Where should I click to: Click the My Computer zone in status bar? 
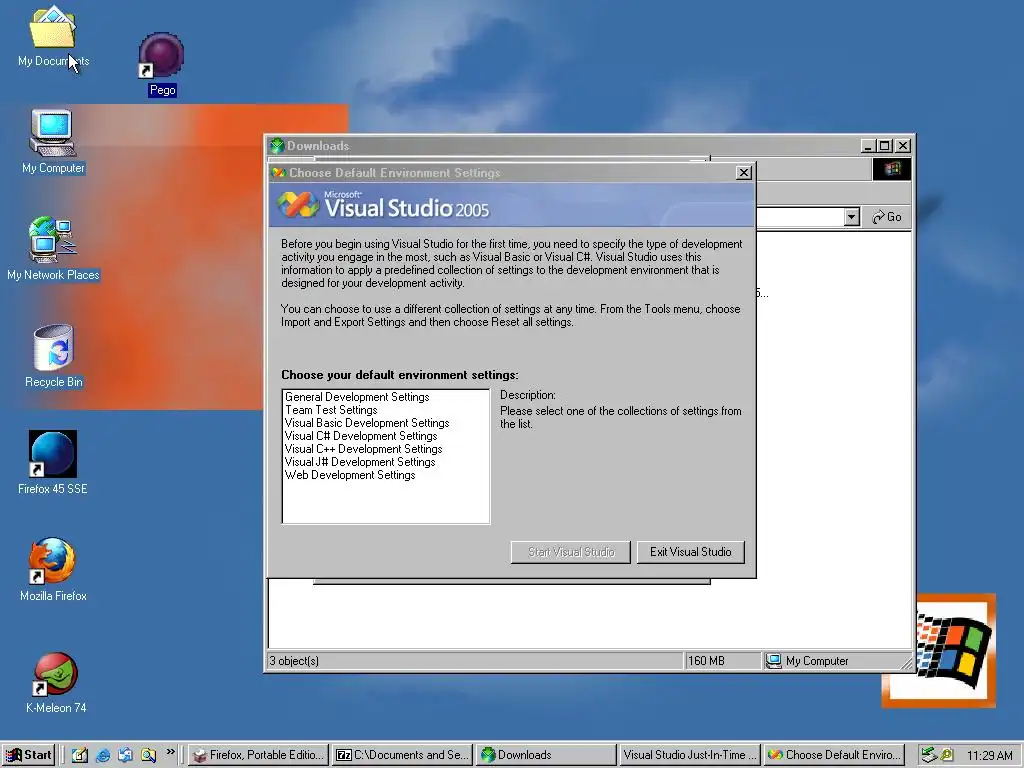pyautogui.click(x=836, y=661)
